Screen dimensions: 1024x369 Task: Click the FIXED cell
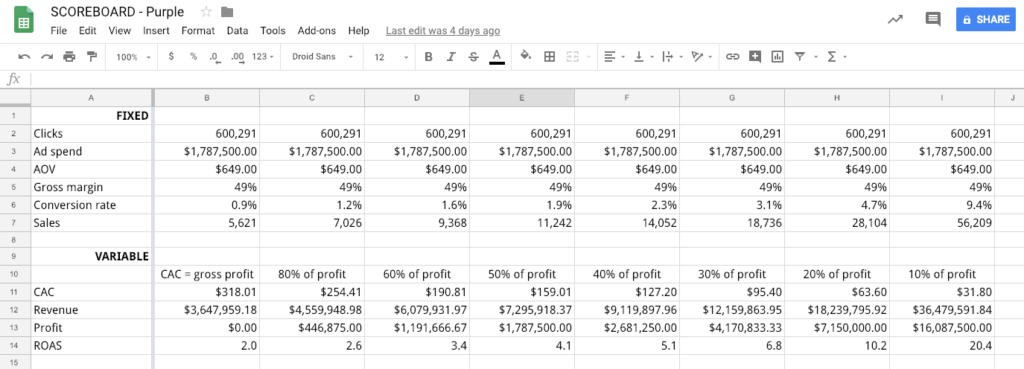tap(91, 116)
